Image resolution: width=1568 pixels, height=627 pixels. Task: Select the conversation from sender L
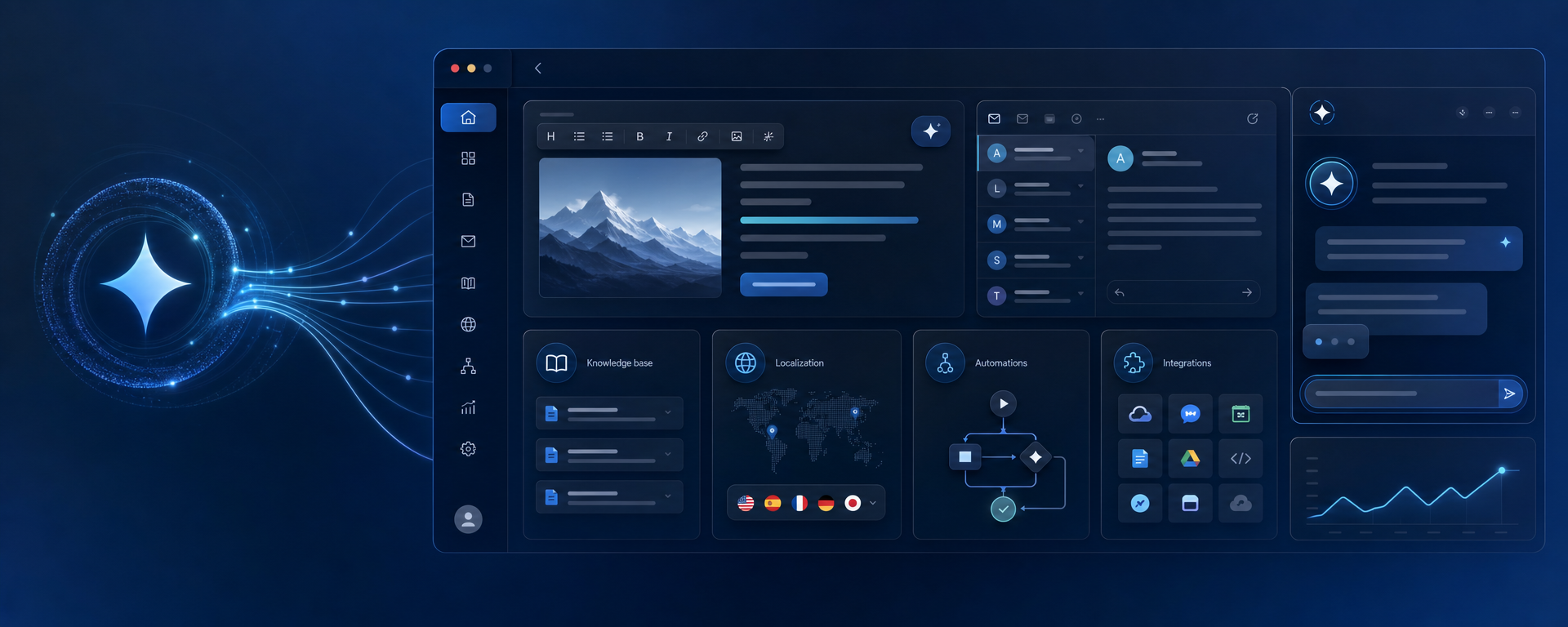1036,189
